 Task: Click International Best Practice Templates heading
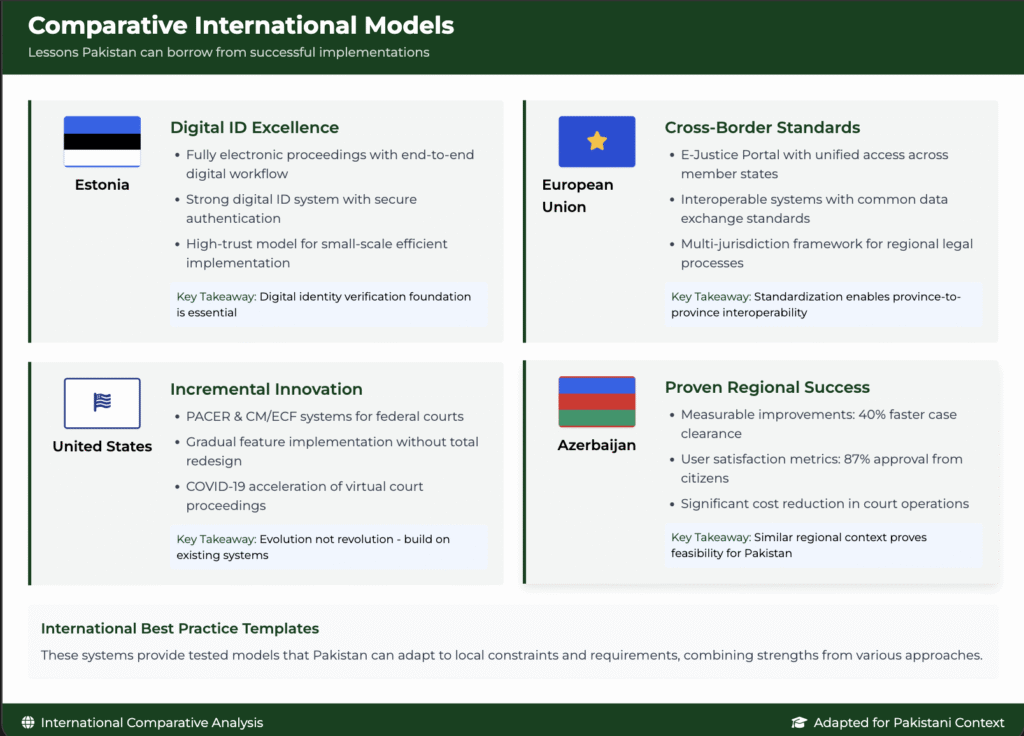click(180, 629)
